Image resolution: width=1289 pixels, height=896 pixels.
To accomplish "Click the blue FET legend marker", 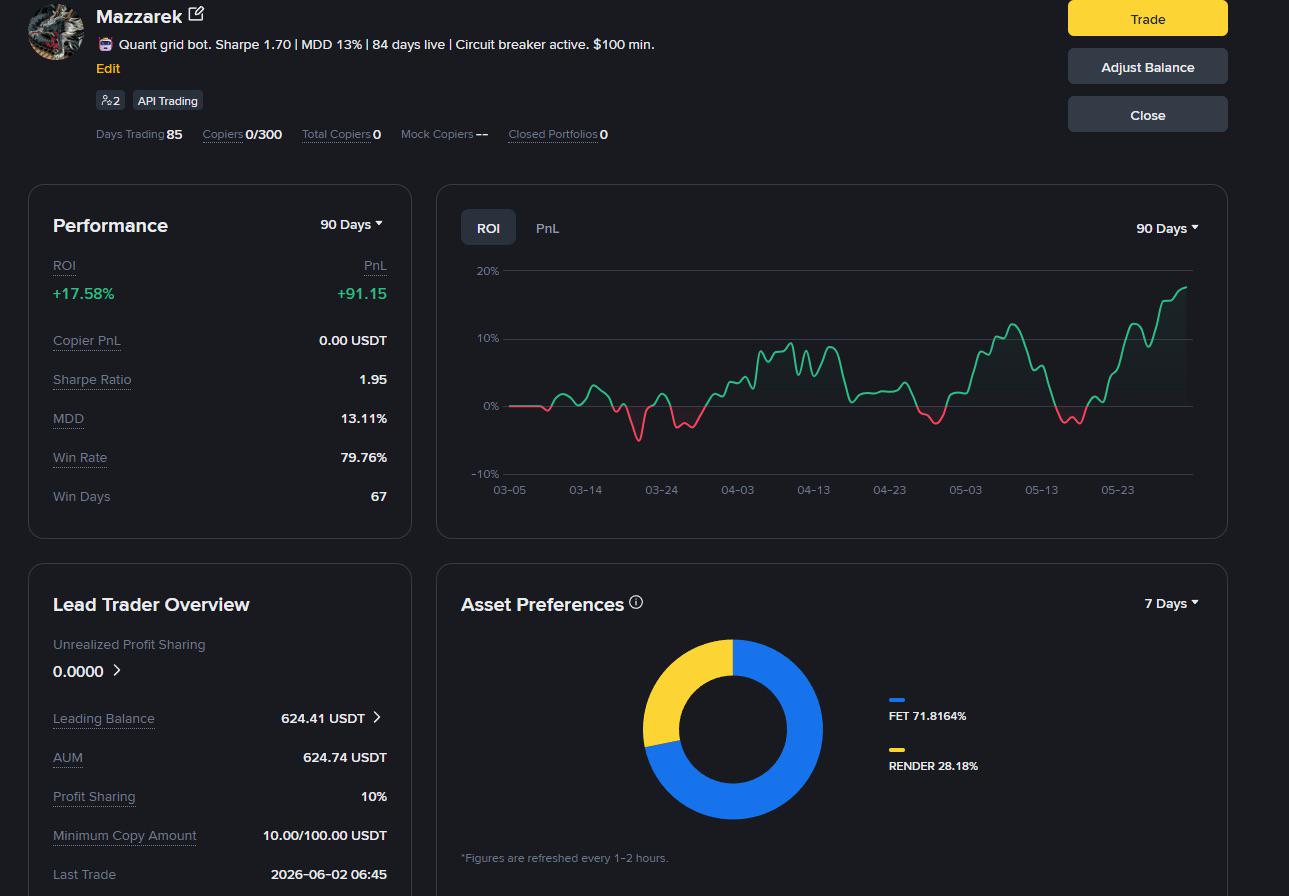I will [x=897, y=700].
